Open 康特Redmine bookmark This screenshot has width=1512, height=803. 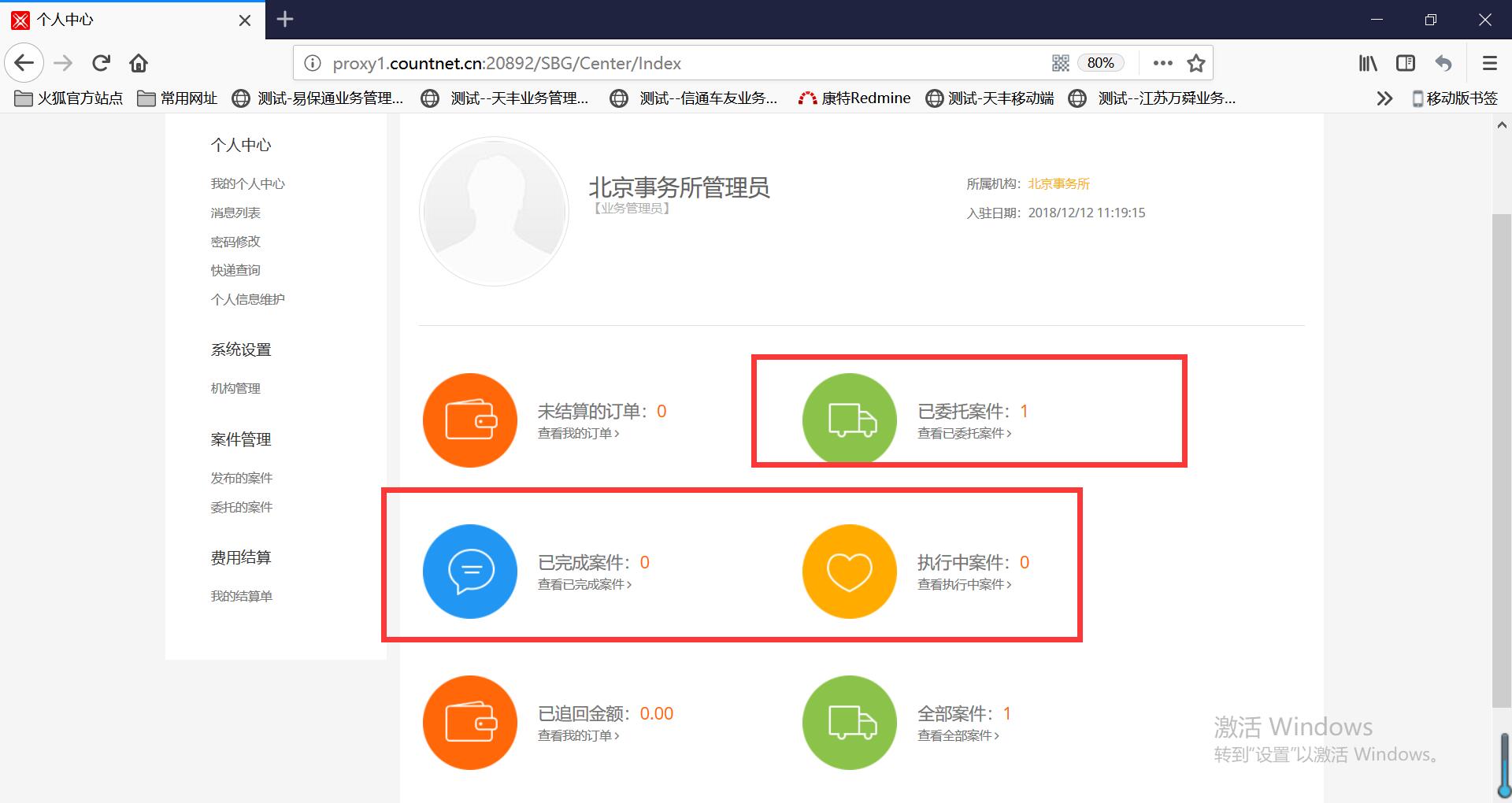854,98
